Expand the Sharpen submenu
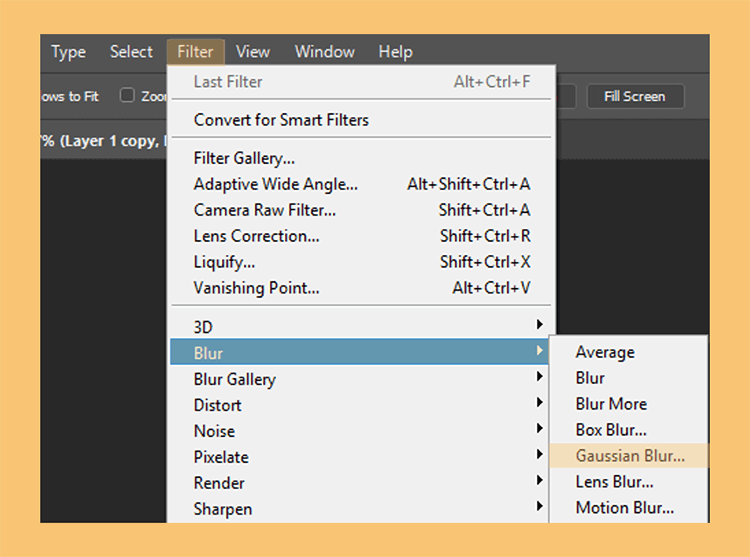This screenshot has height=557, width=750. point(361,509)
